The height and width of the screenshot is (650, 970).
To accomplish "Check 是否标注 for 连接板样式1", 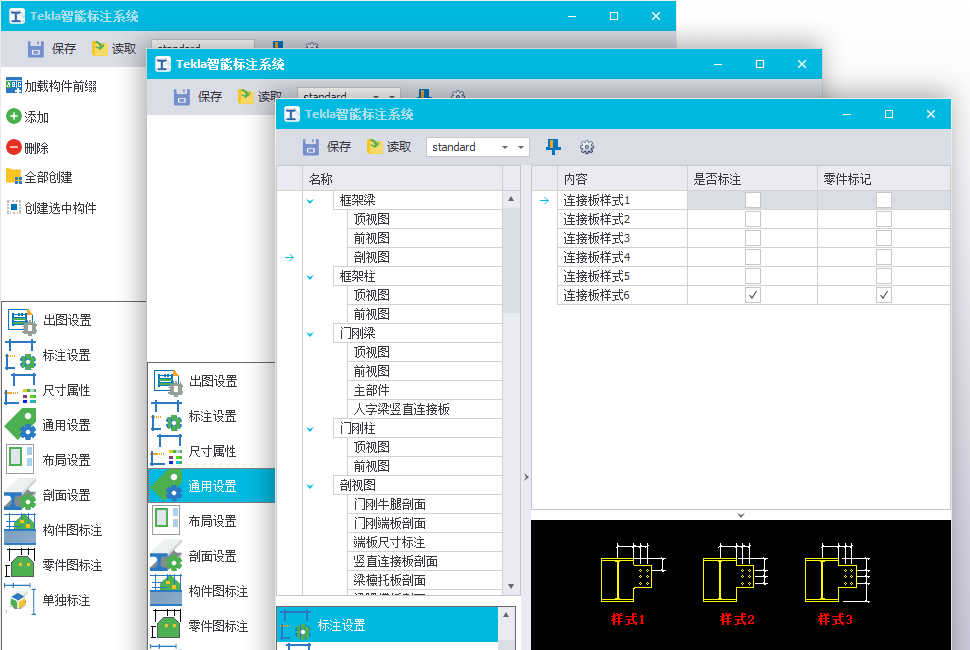I will tap(753, 200).
